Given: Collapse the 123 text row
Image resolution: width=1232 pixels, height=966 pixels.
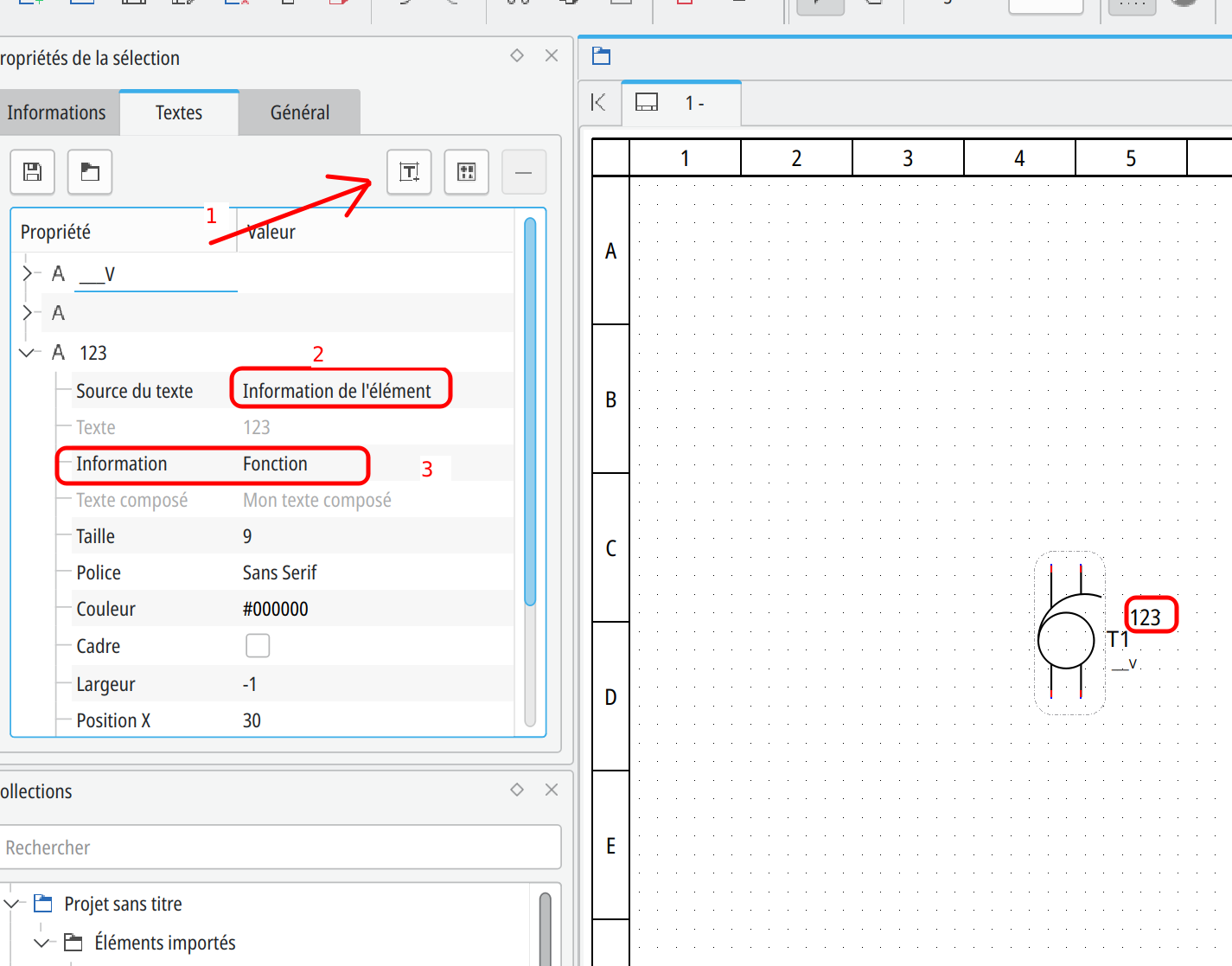Looking at the screenshot, I should pos(27,352).
